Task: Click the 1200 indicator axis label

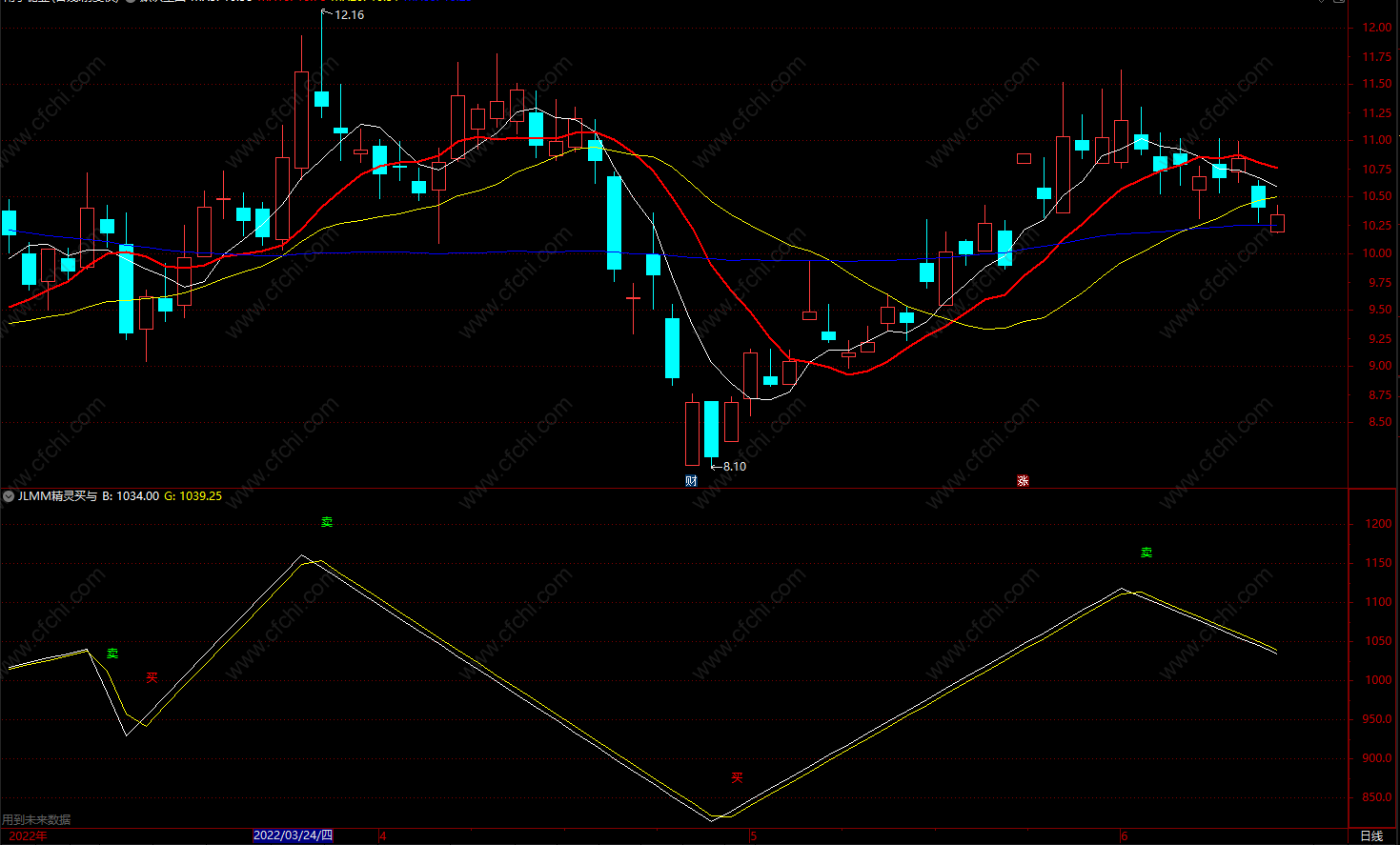Action: [x=1378, y=524]
